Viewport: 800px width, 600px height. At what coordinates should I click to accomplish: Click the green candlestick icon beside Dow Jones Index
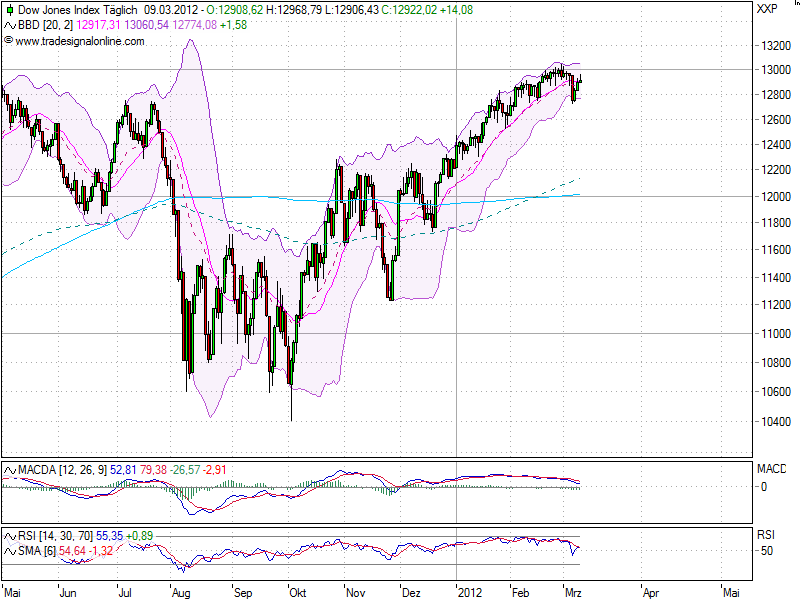[x=10, y=10]
